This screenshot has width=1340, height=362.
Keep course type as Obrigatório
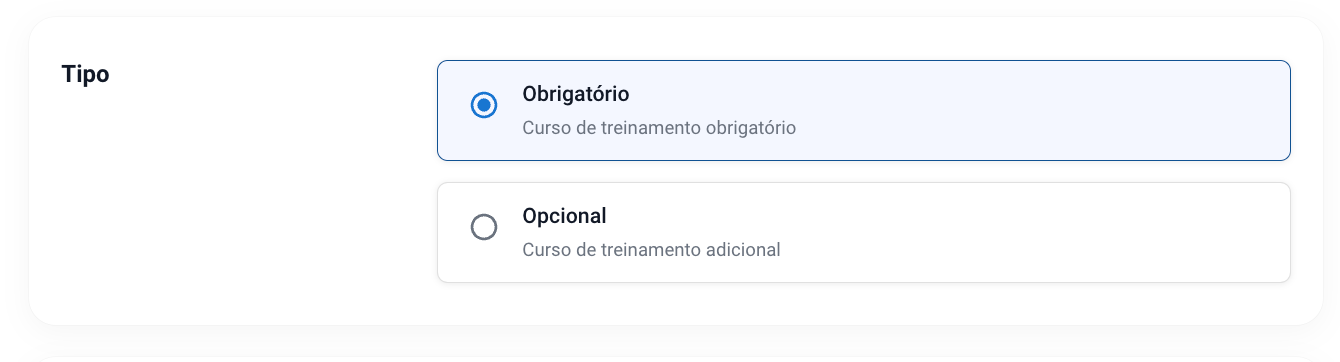(484, 105)
